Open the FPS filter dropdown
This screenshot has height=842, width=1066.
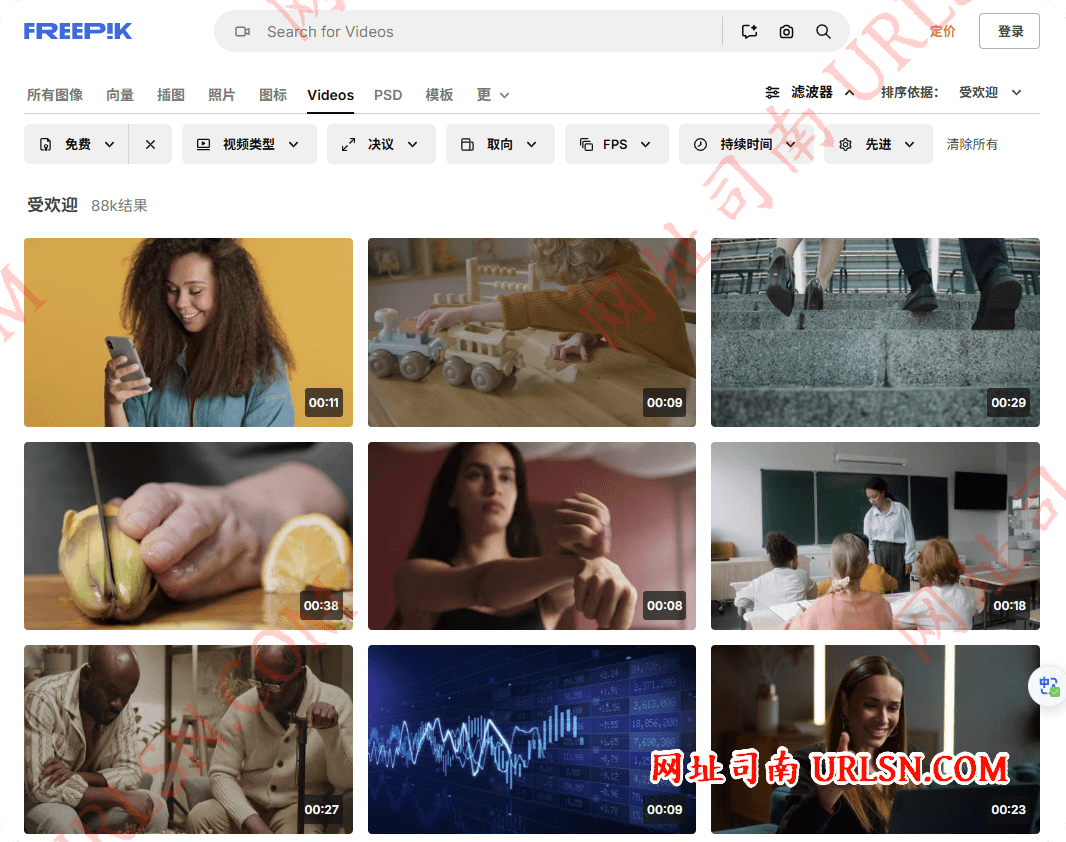tap(615, 144)
